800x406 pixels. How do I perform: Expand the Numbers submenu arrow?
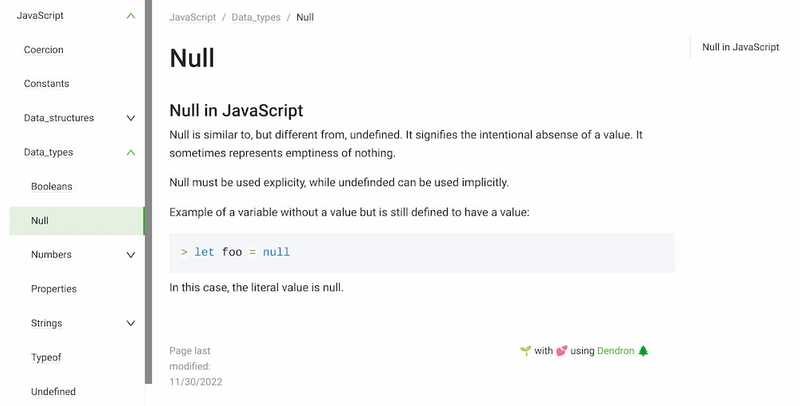(x=131, y=255)
